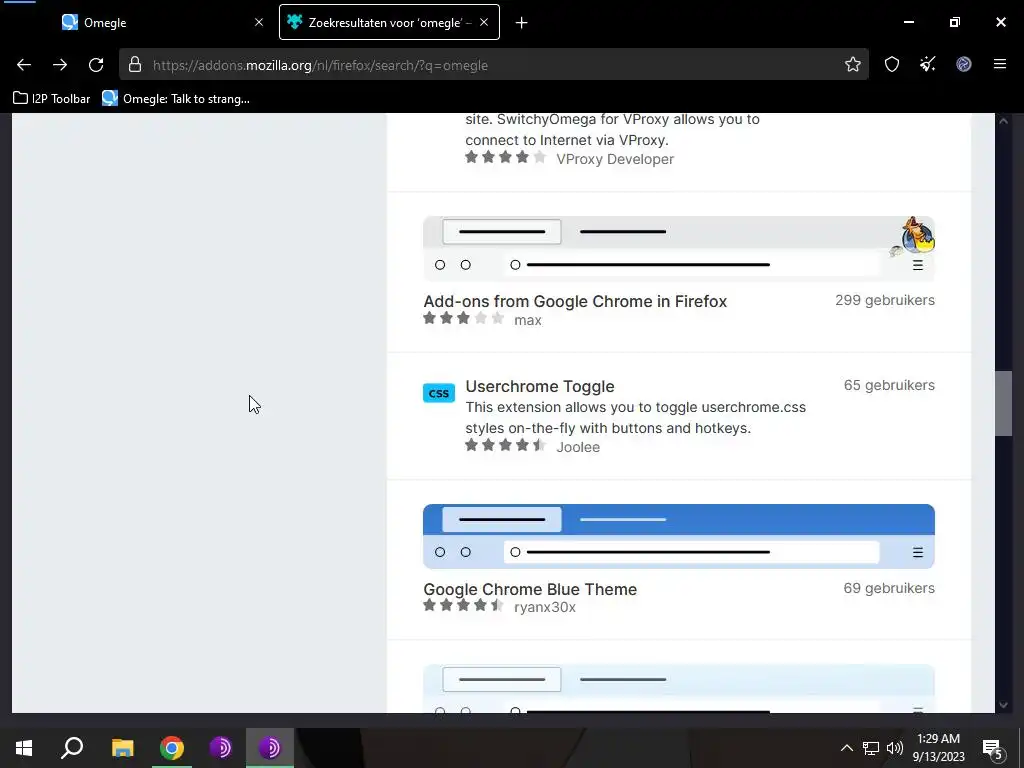
Task: Click VProxy Developer author text
Action: tap(615, 159)
